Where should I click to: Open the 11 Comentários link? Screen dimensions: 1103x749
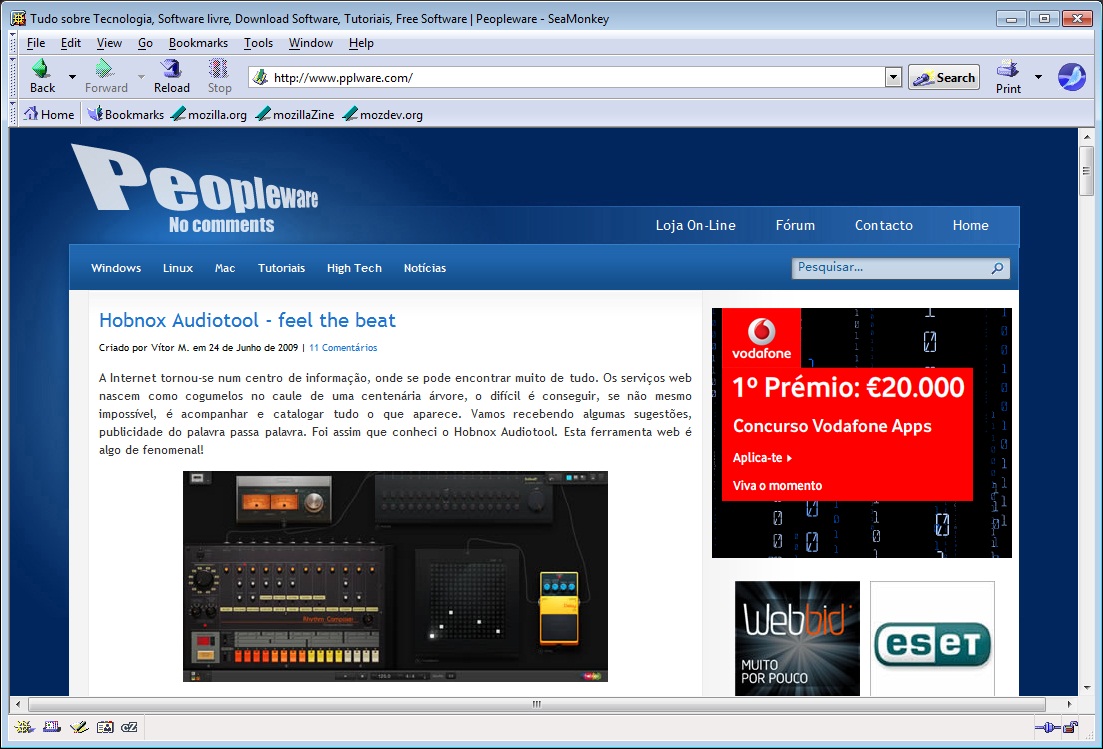[343, 347]
